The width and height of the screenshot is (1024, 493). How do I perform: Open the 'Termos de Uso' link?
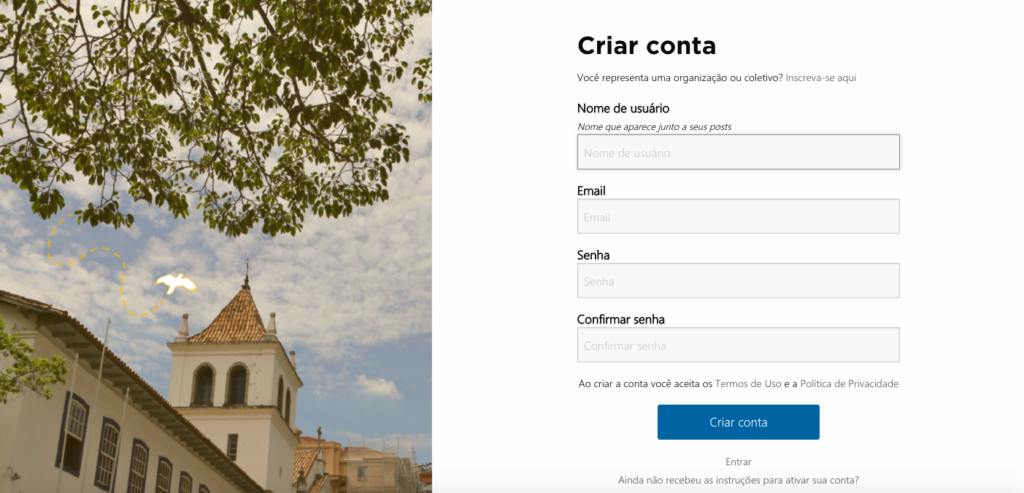[748, 384]
